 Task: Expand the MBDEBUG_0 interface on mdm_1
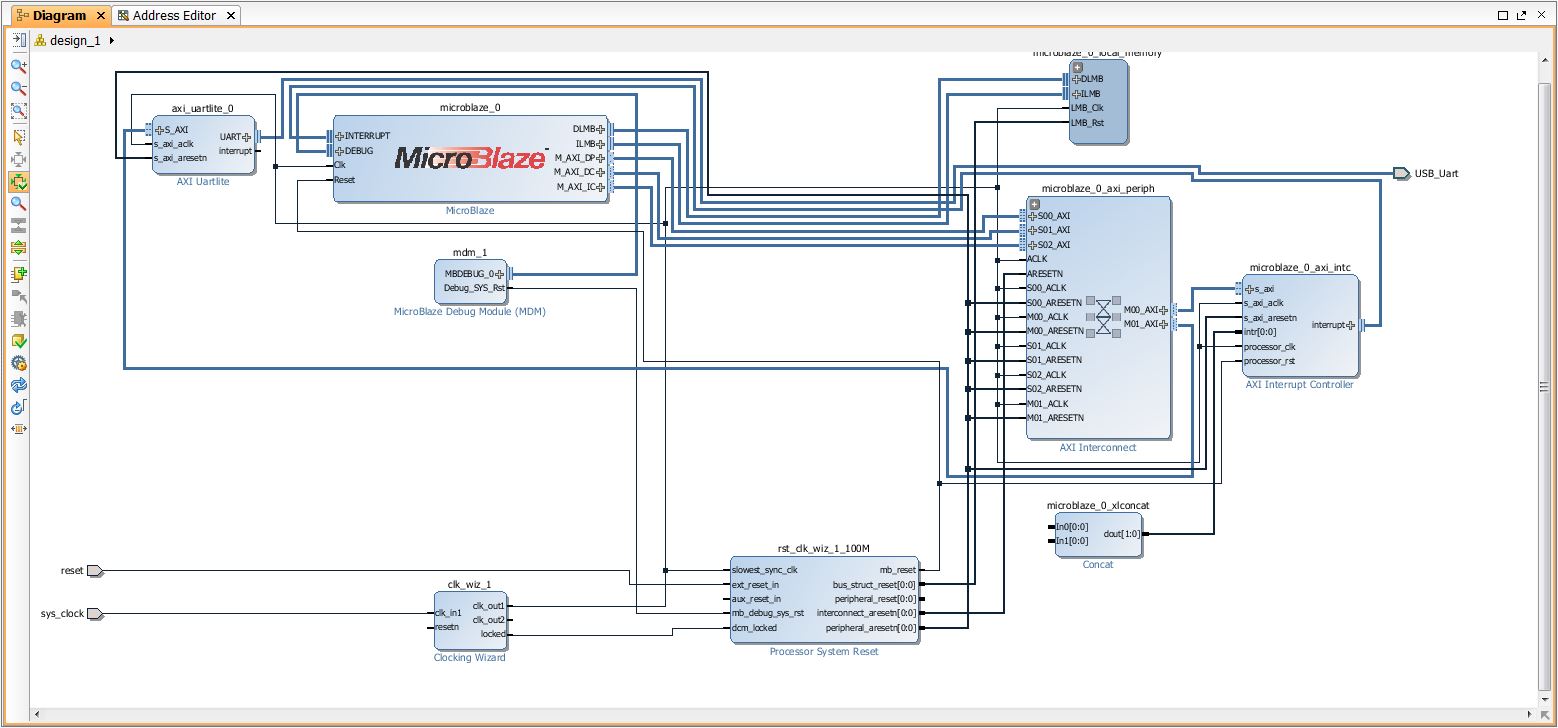click(x=499, y=273)
